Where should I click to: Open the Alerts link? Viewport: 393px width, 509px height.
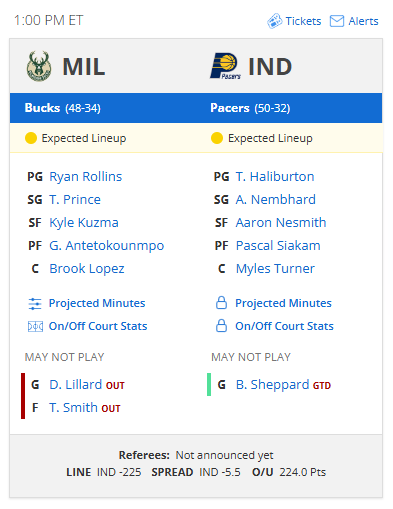(x=363, y=21)
